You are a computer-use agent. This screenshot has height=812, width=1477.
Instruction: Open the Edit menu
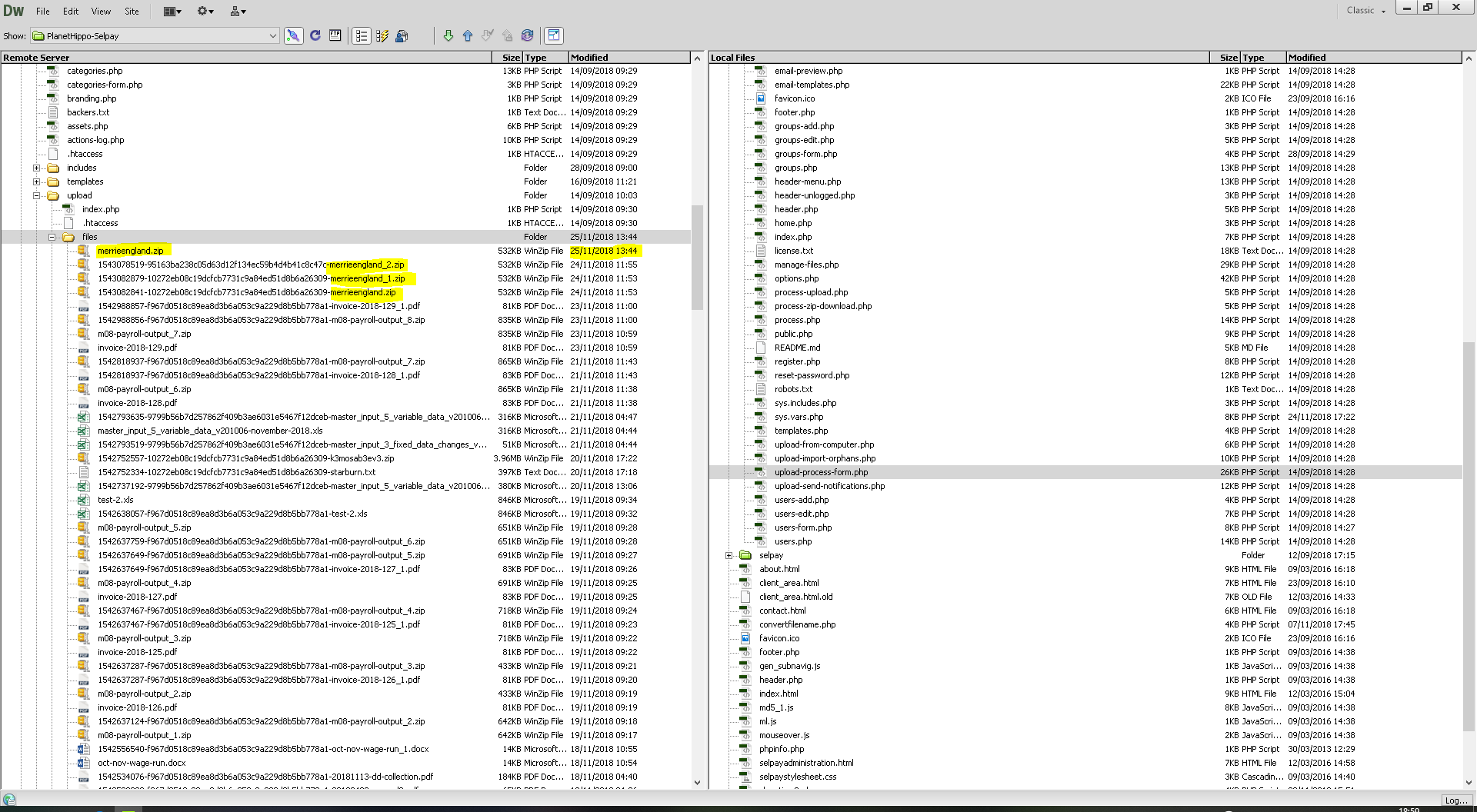click(70, 11)
